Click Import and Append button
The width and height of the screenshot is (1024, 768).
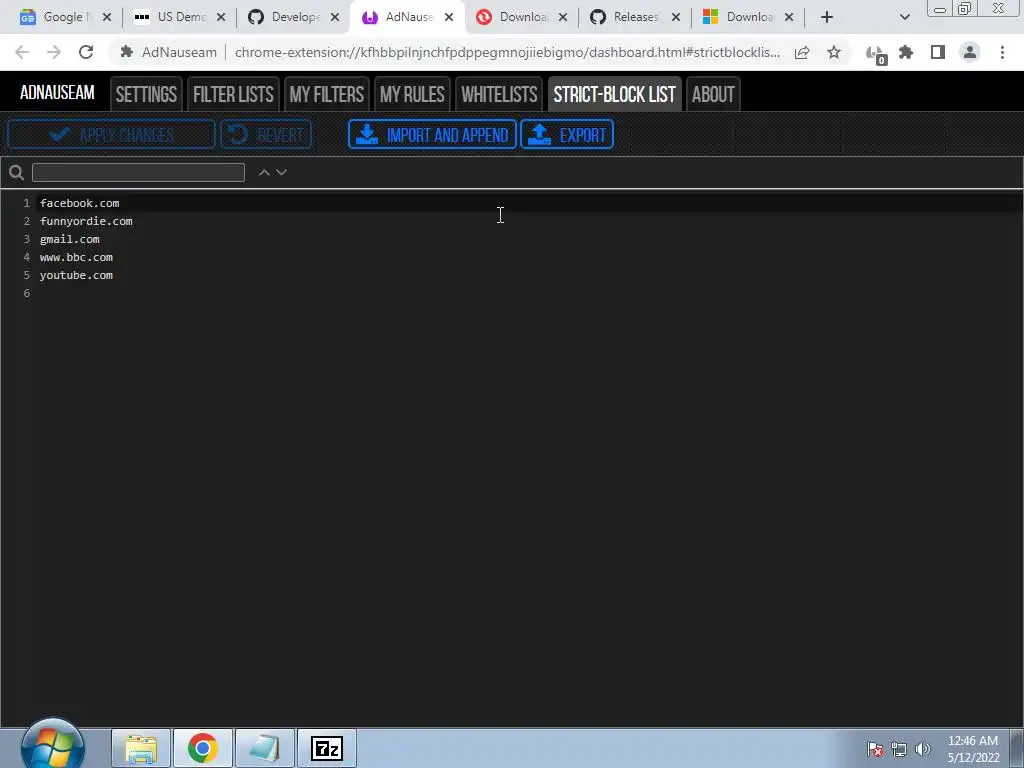pos(432,135)
